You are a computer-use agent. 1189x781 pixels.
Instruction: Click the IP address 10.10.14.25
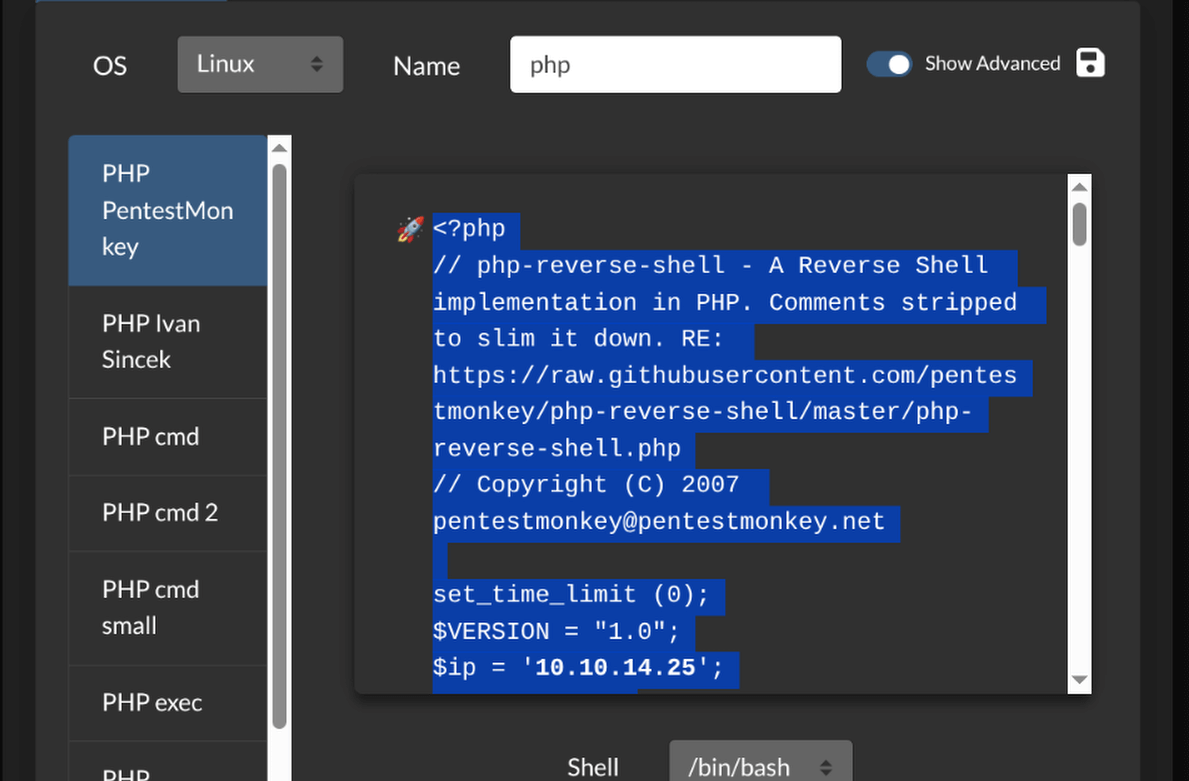(x=615, y=668)
